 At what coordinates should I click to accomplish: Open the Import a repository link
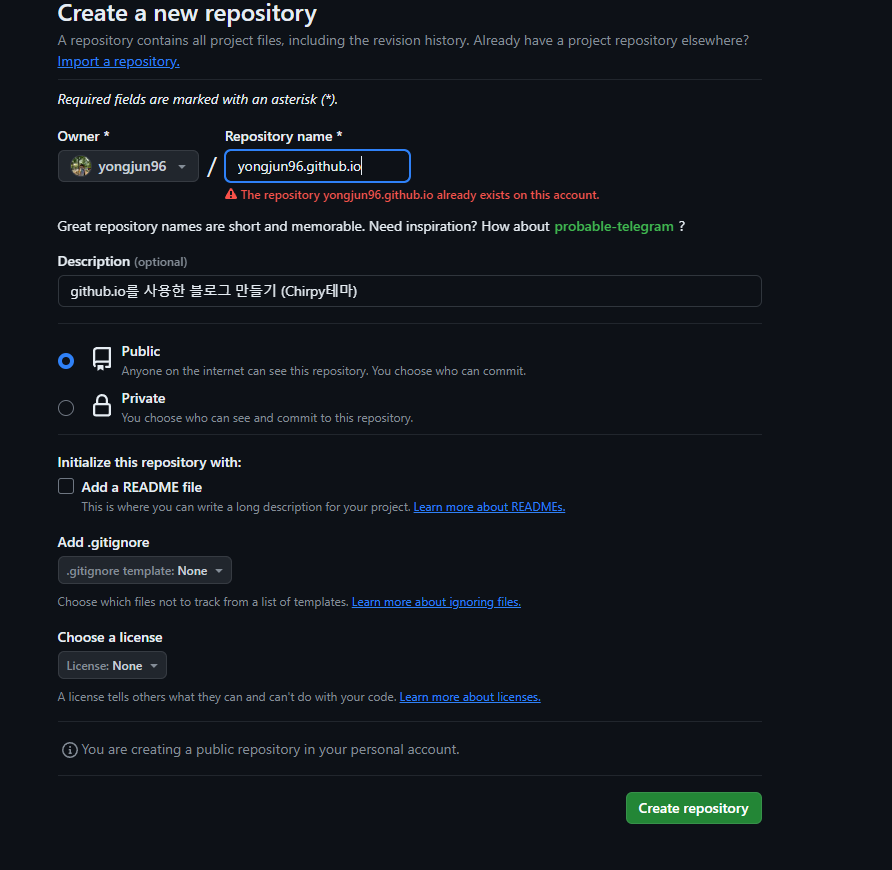[x=118, y=61]
